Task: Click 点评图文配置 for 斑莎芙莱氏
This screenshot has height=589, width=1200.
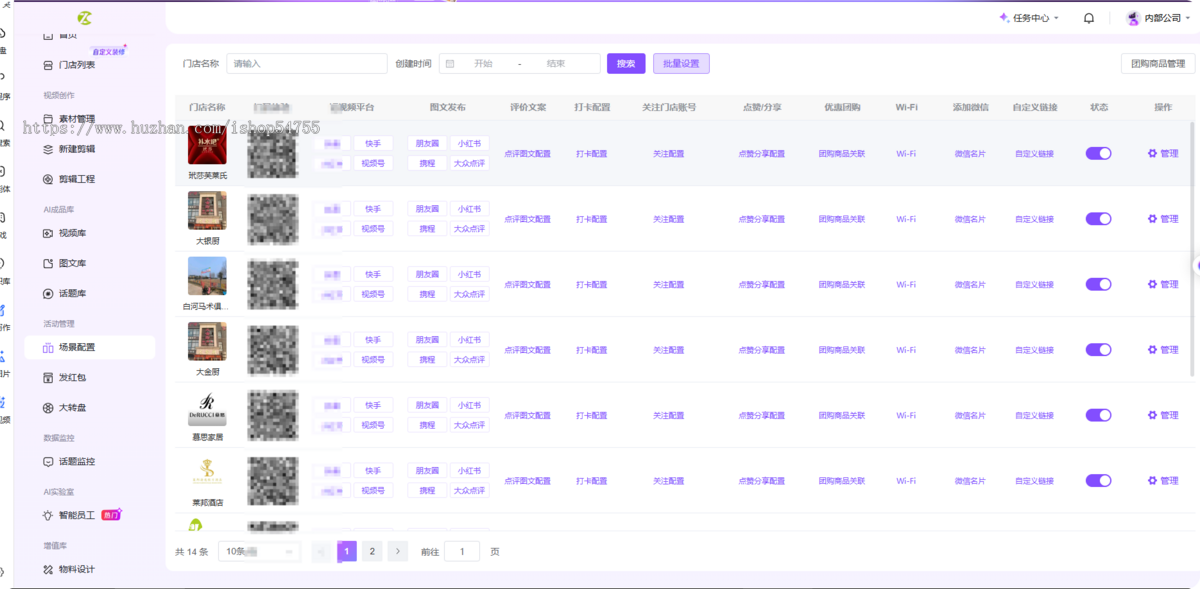Action: (527, 154)
